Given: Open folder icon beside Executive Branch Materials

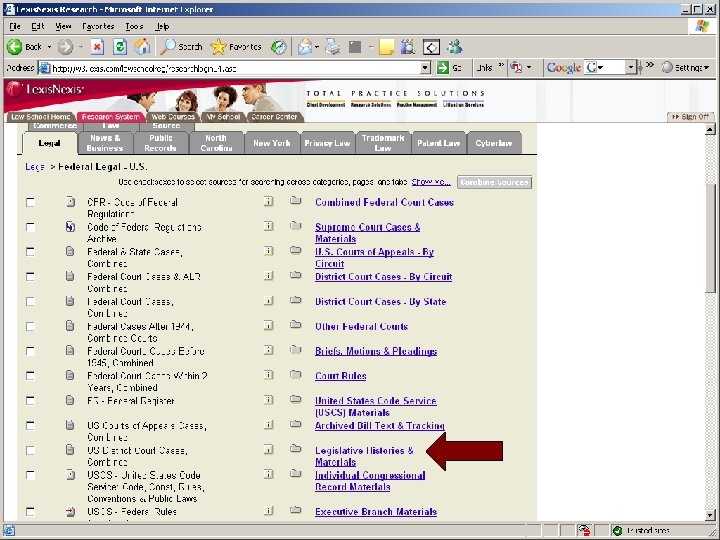Looking at the screenshot, I should [x=296, y=510].
